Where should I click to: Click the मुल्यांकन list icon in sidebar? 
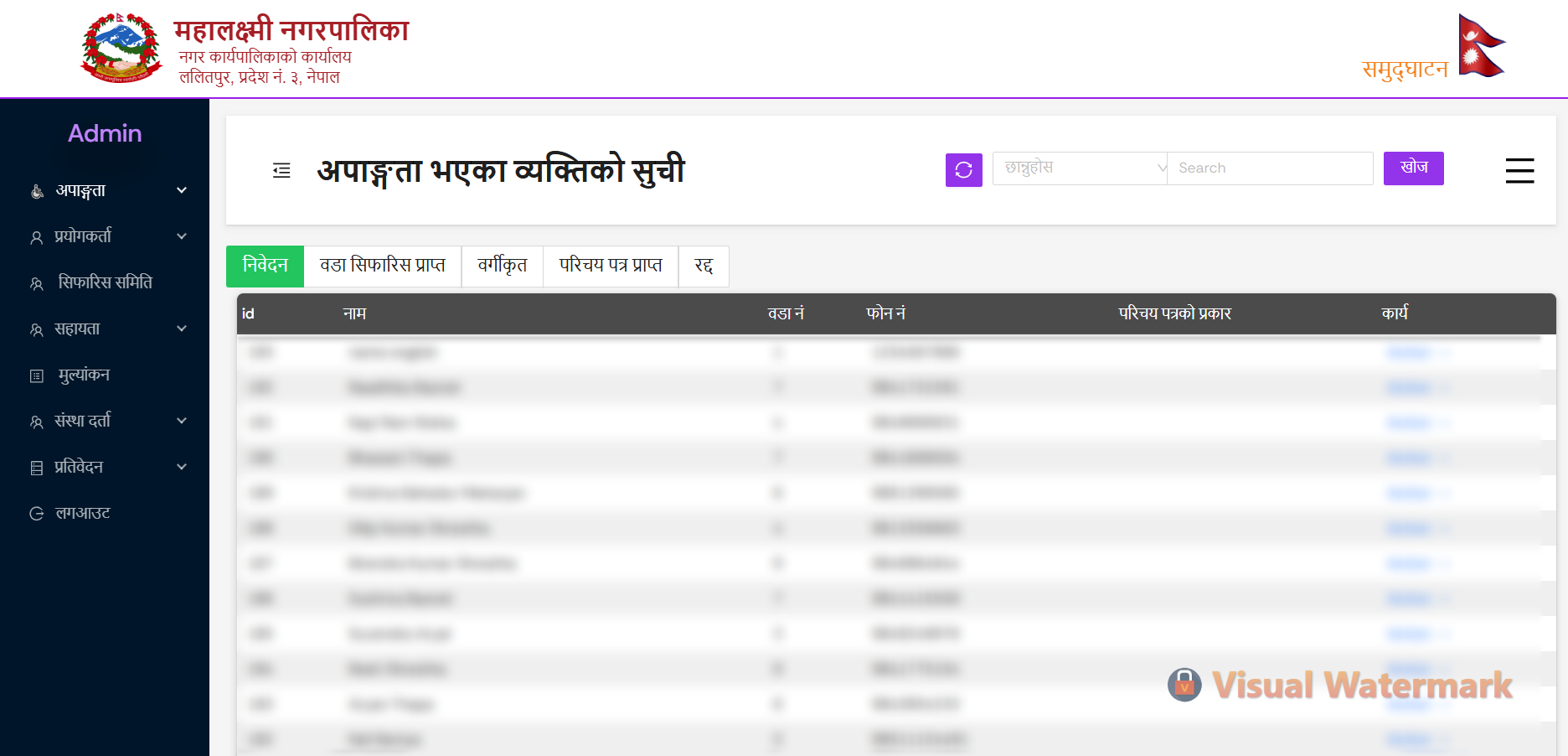(37, 376)
